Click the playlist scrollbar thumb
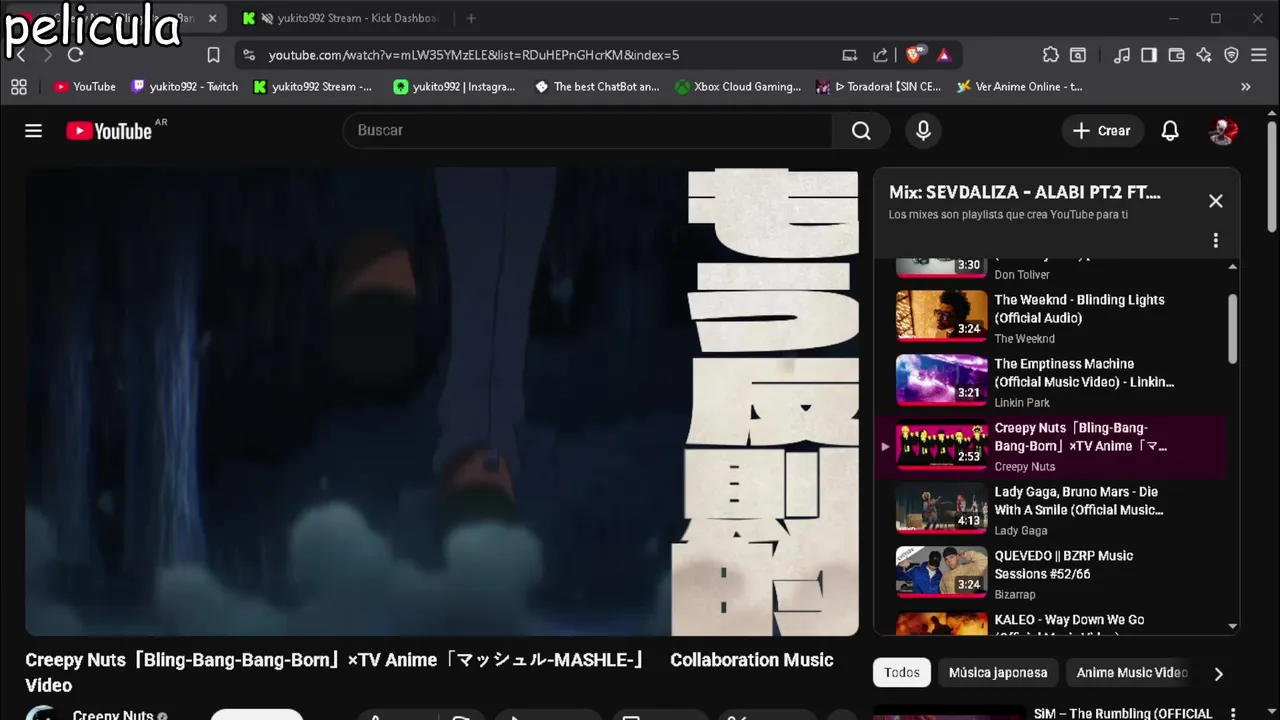This screenshot has height=720, width=1280. point(1232,329)
